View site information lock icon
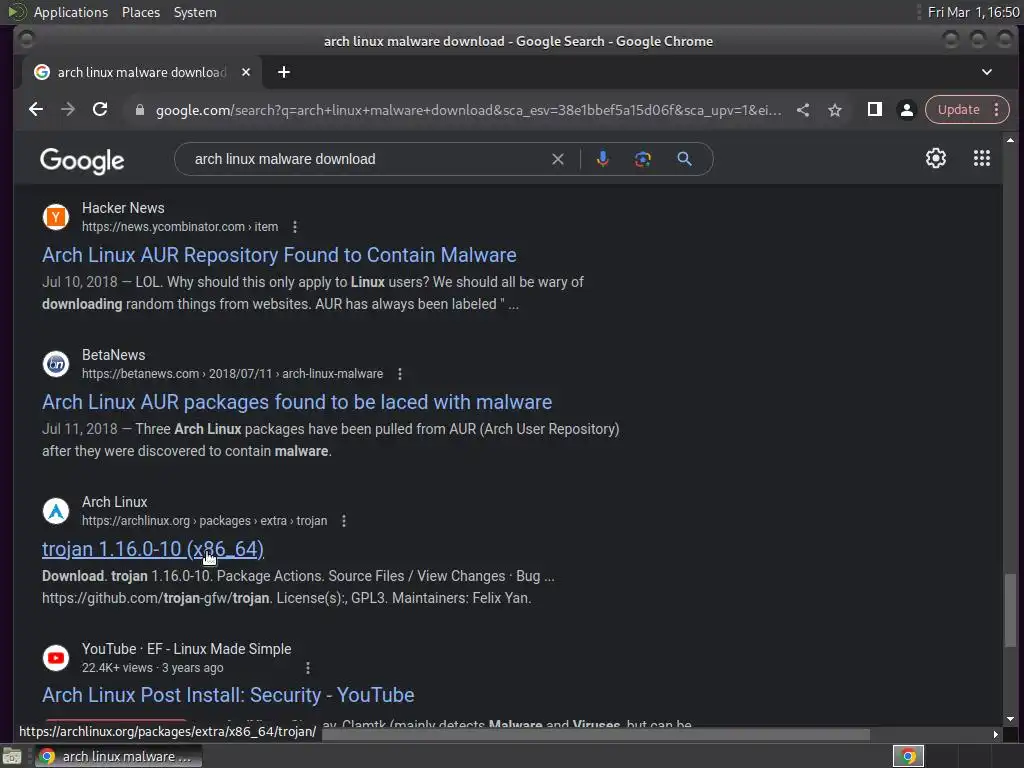 pos(139,110)
